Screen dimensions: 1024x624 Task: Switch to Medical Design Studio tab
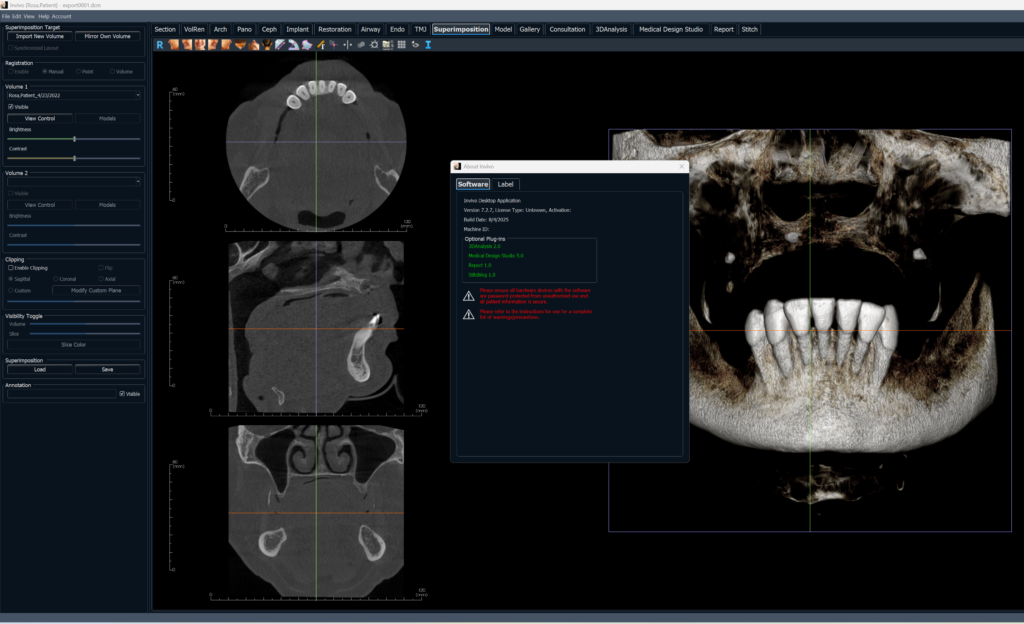tap(671, 29)
